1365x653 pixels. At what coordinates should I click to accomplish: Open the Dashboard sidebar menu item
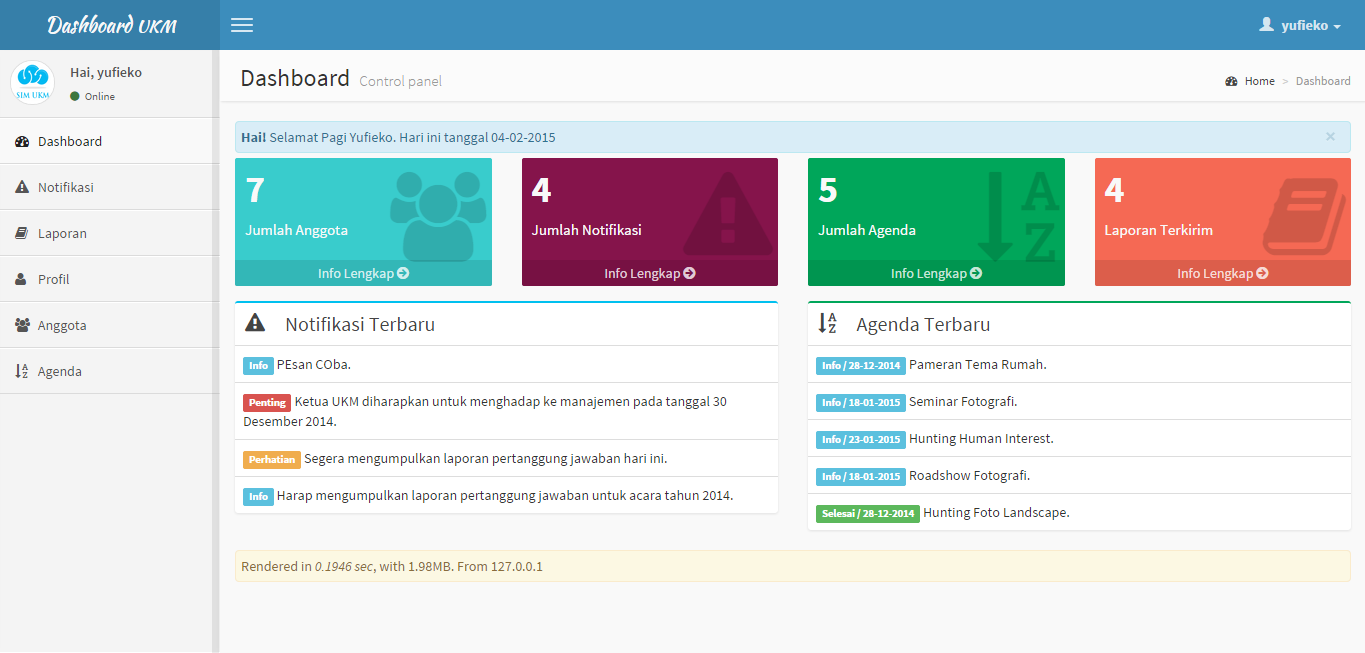pos(107,141)
